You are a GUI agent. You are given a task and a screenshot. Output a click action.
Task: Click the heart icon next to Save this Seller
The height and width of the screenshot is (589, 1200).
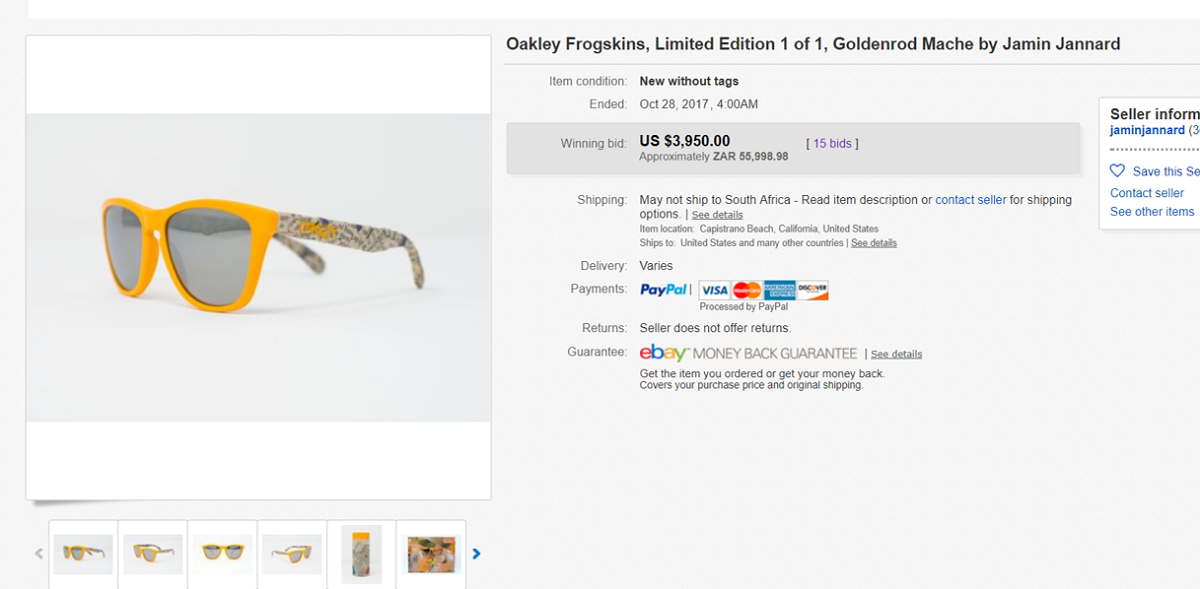1118,171
